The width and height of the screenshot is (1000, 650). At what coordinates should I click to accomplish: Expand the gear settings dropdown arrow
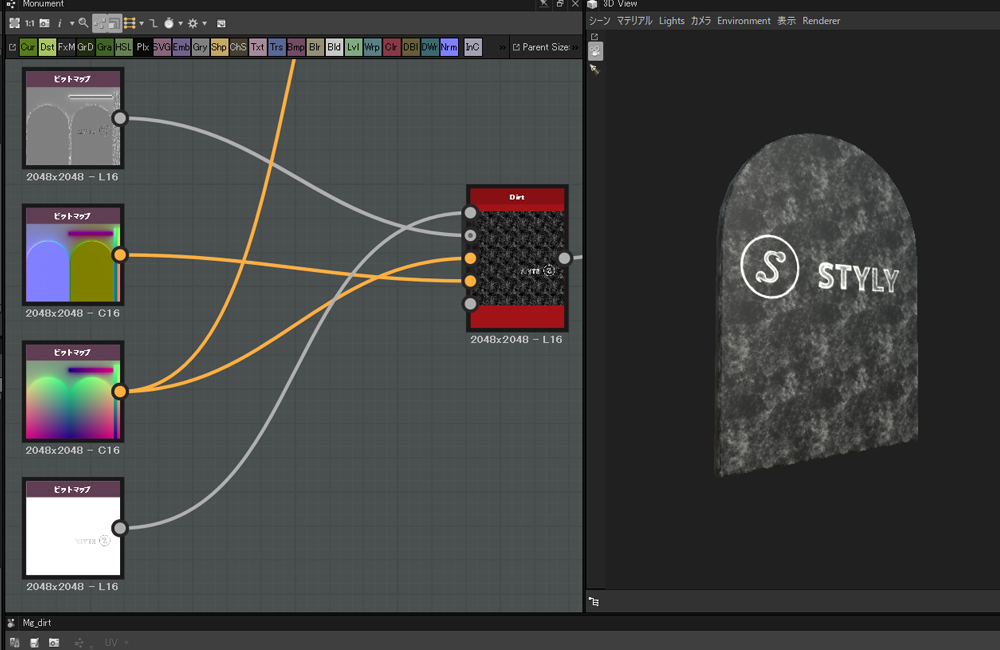(x=205, y=24)
